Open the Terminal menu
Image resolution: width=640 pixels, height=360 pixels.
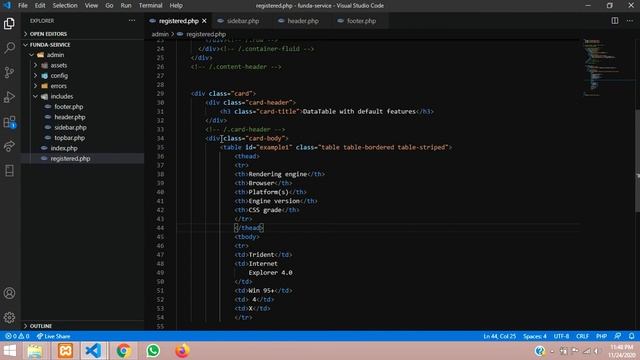151,6
